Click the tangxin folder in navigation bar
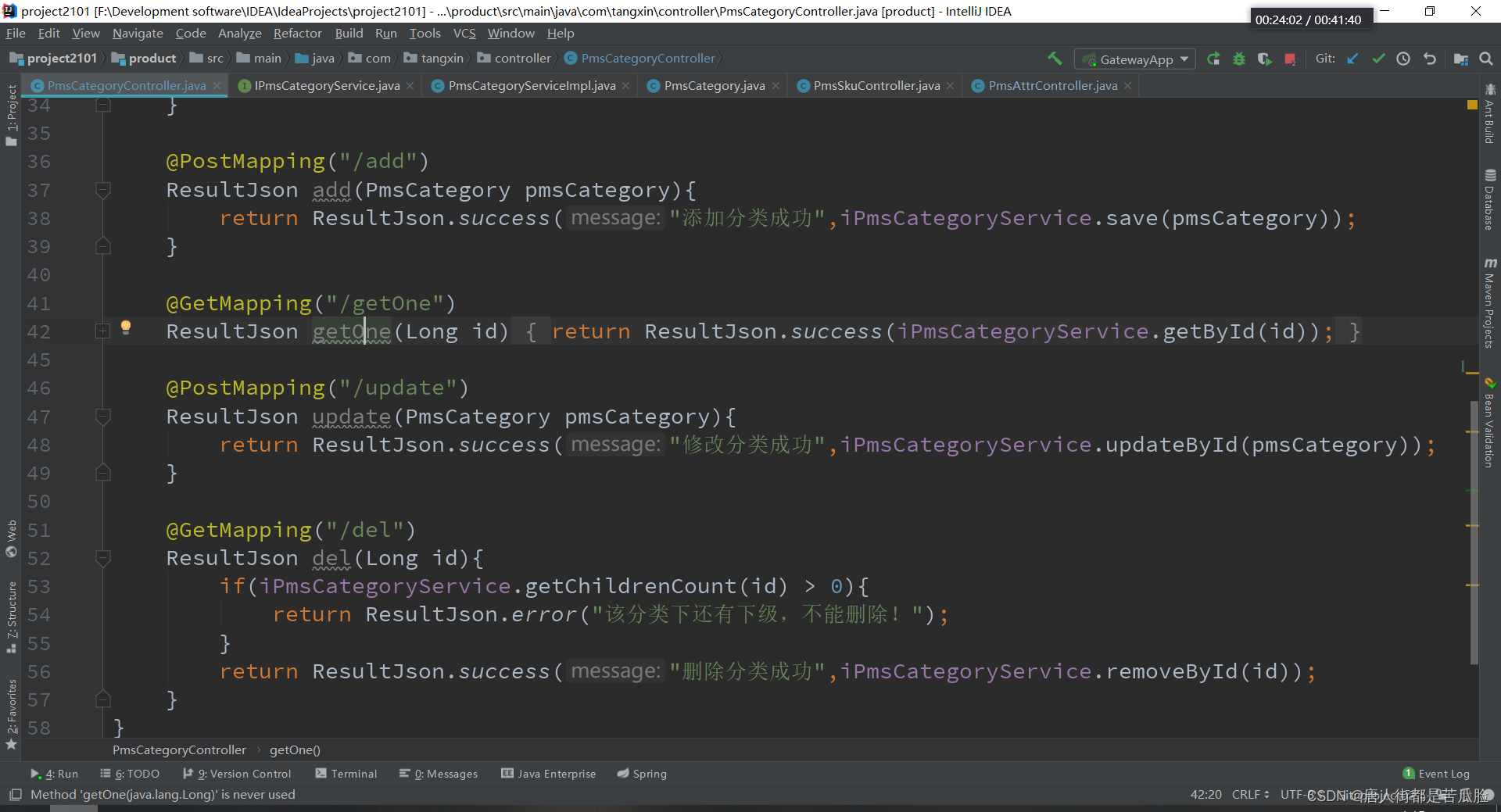The width and height of the screenshot is (1501, 812). (x=433, y=59)
